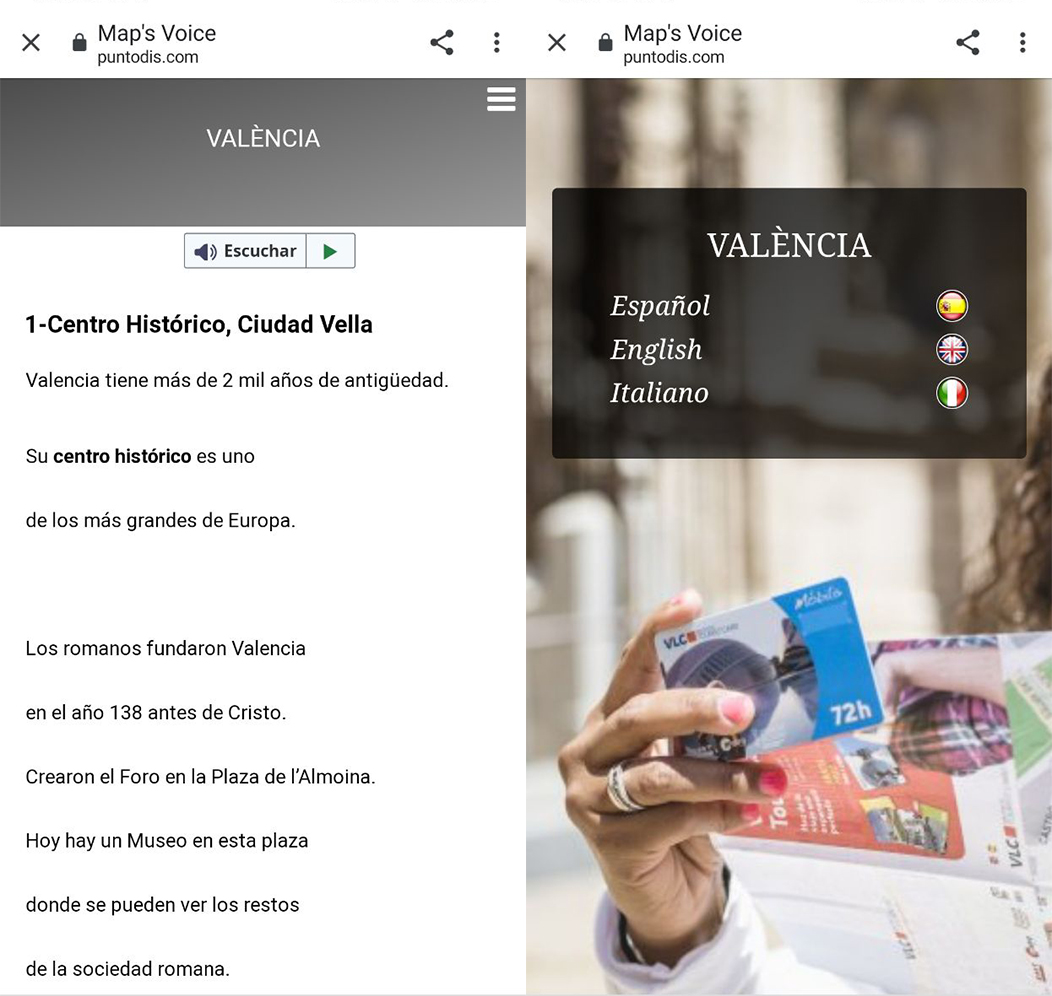Open left browser three-dot overflow menu
Image resolution: width=1052 pixels, height=996 pixels.
coord(496,42)
